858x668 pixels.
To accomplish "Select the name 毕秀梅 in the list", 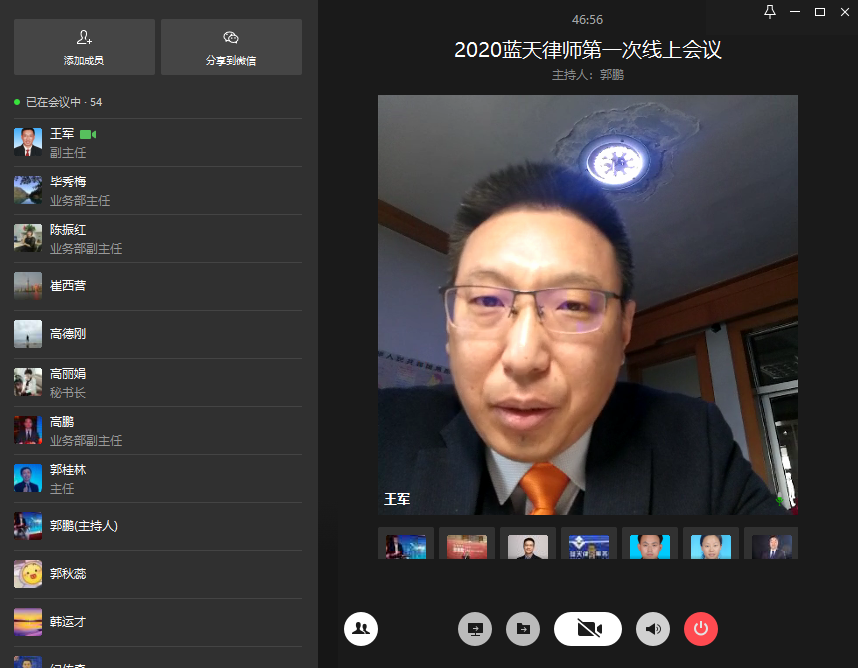I will click(68, 182).
